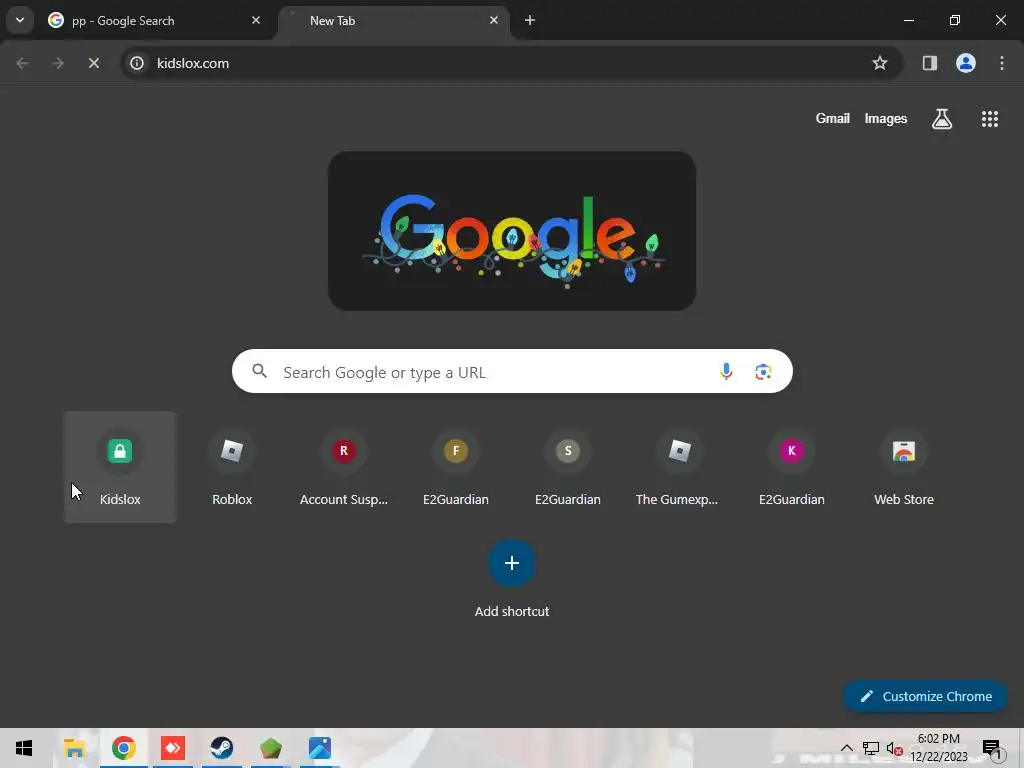Open The Gumexp... shortcut
The height and width of the screenshot is (768, 1024).
pyautogui.click(x=679, y=467)
